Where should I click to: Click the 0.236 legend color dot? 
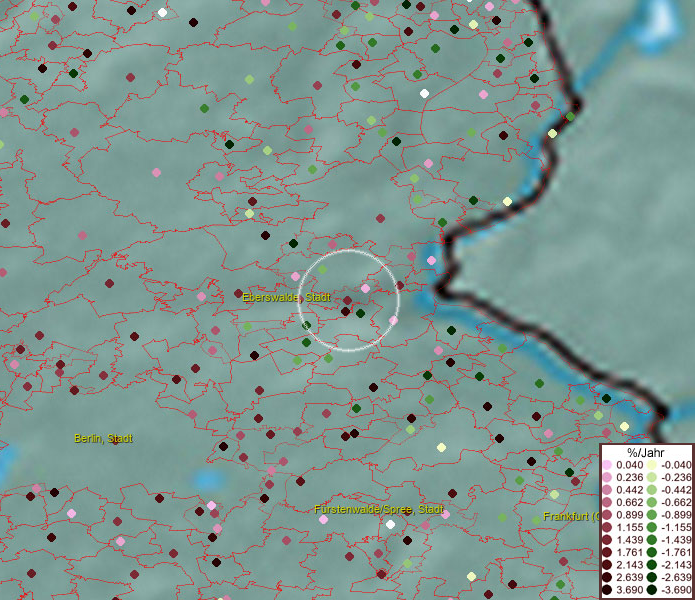point(607,478)
